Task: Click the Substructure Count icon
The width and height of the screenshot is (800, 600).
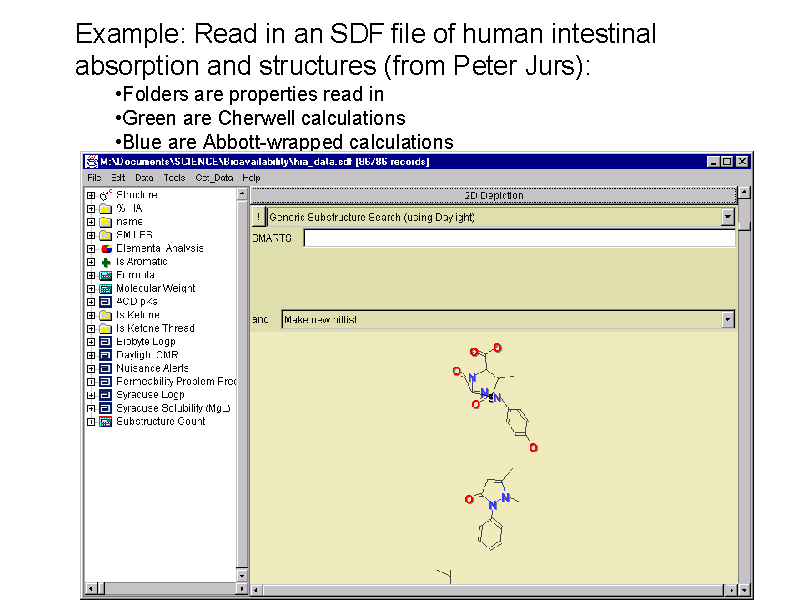Action: pyautogui.click(x=105, y=421)
